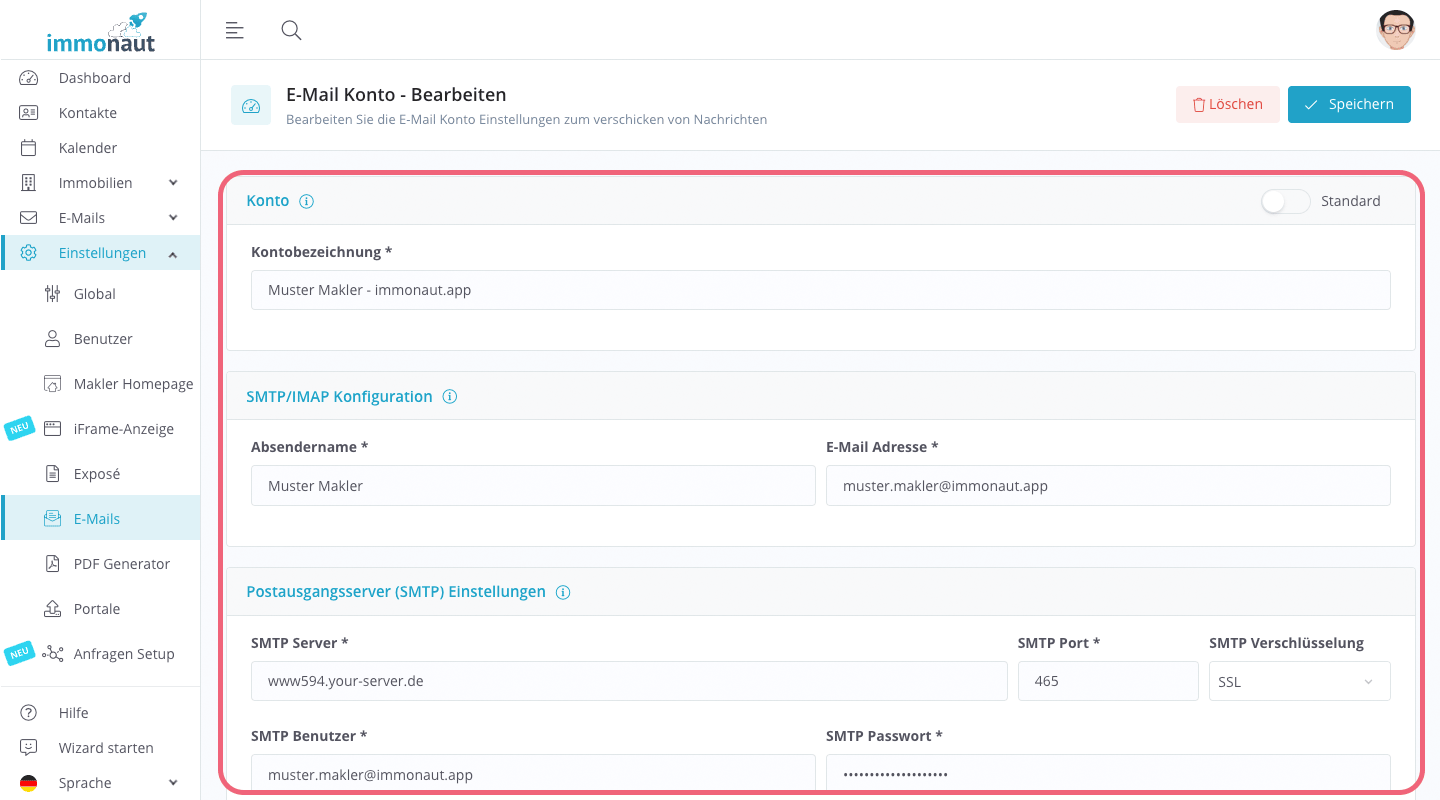Open SMTP Verschlüsselung dropdown
1440x800 pixels.
tap(1299, 682)
